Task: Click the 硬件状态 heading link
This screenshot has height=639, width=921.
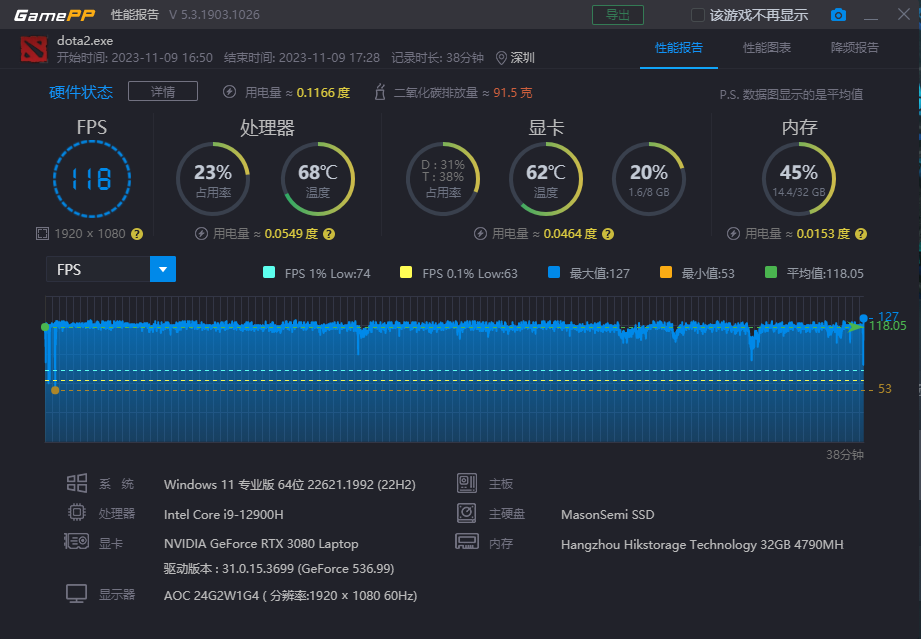Action: [x=81, y=92]
